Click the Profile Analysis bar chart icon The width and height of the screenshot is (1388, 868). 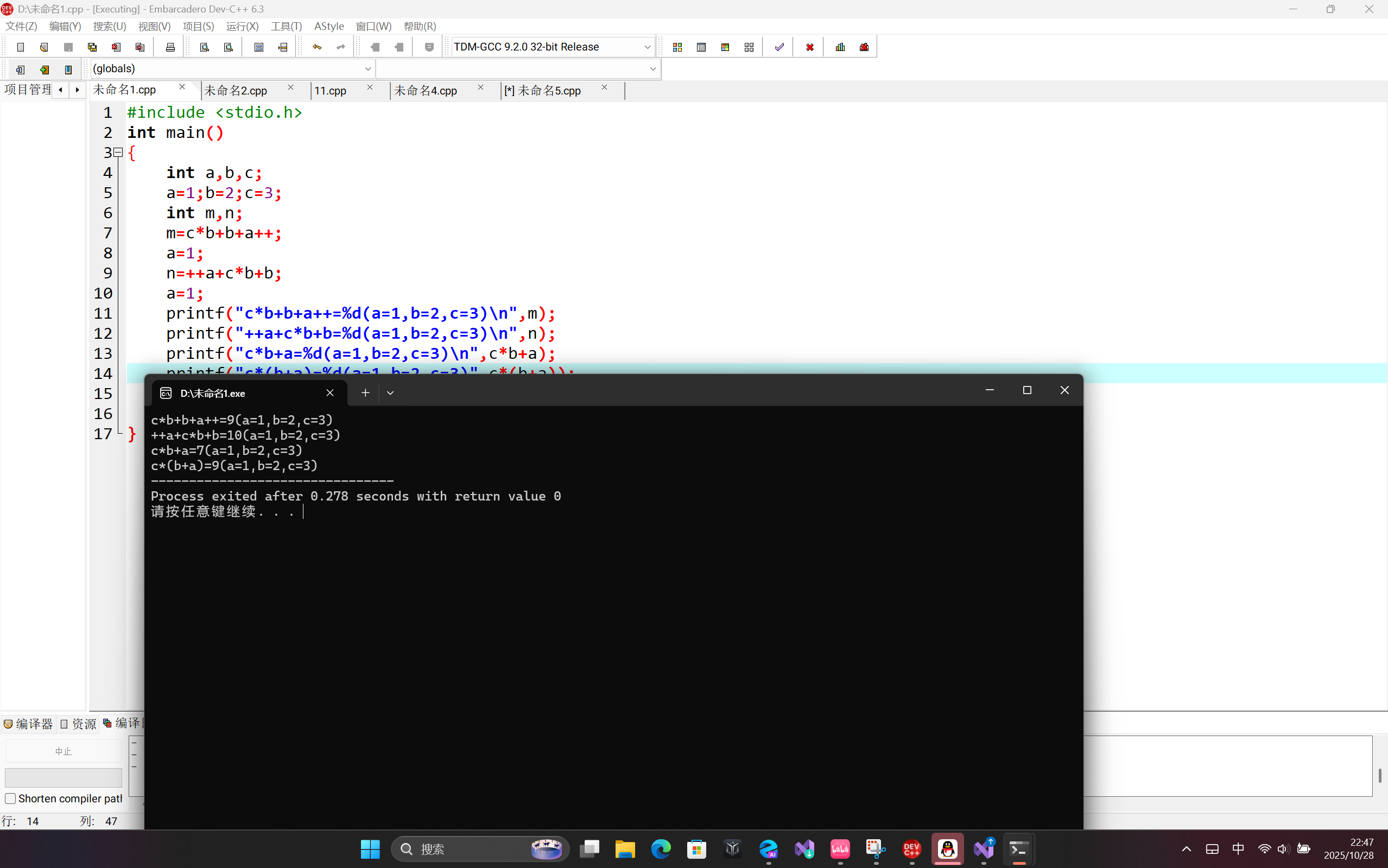coord(840,47)
